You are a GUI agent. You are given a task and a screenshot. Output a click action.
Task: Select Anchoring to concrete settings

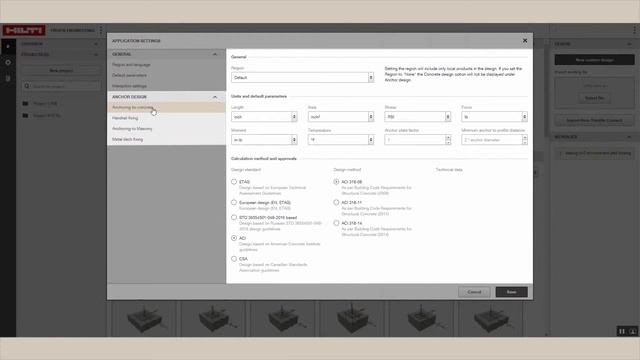pyautogui.click(x=166, y=107)
